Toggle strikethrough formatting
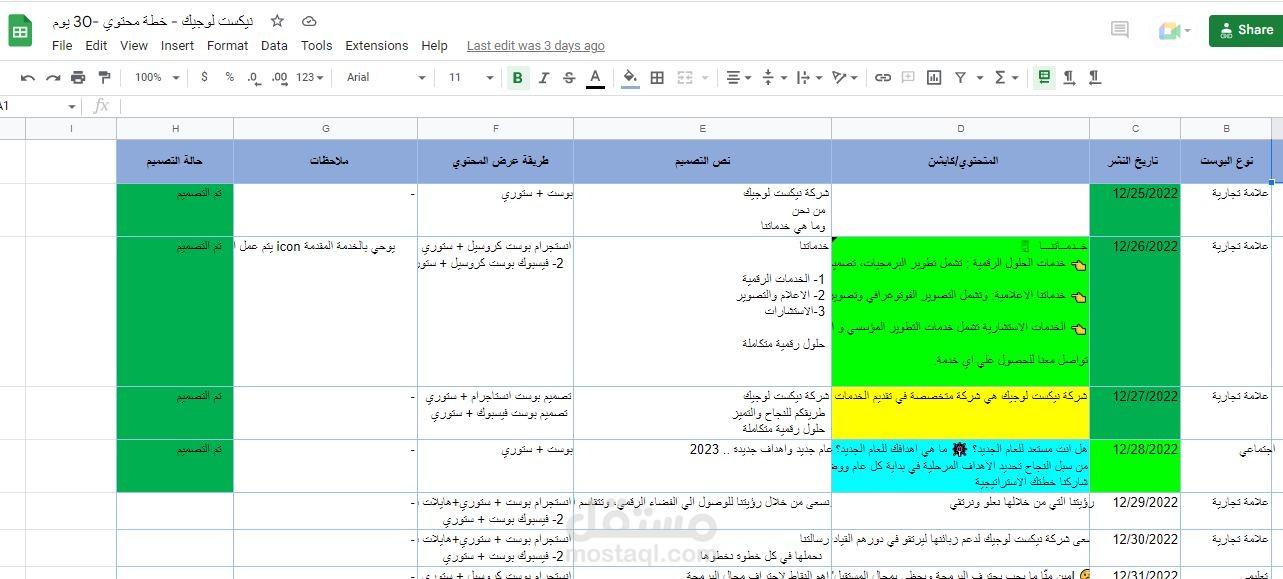The height and width of the screenshot is (579, 1283). click(x=569, y=77)
